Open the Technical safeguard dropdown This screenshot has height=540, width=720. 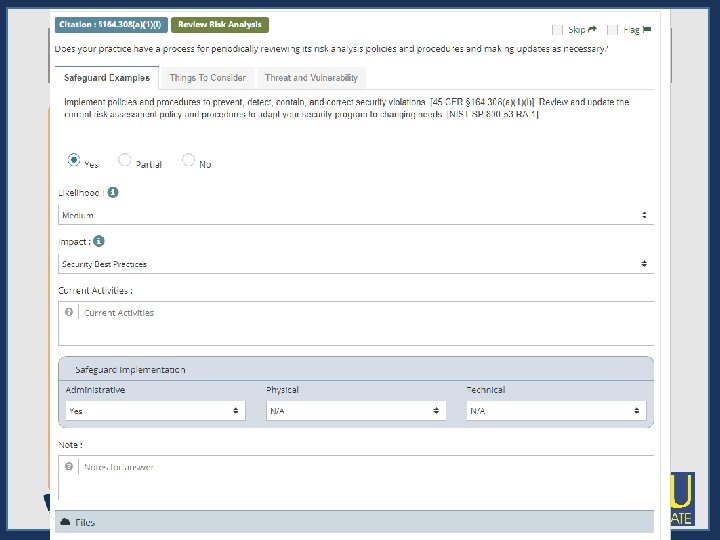point(556,411)
